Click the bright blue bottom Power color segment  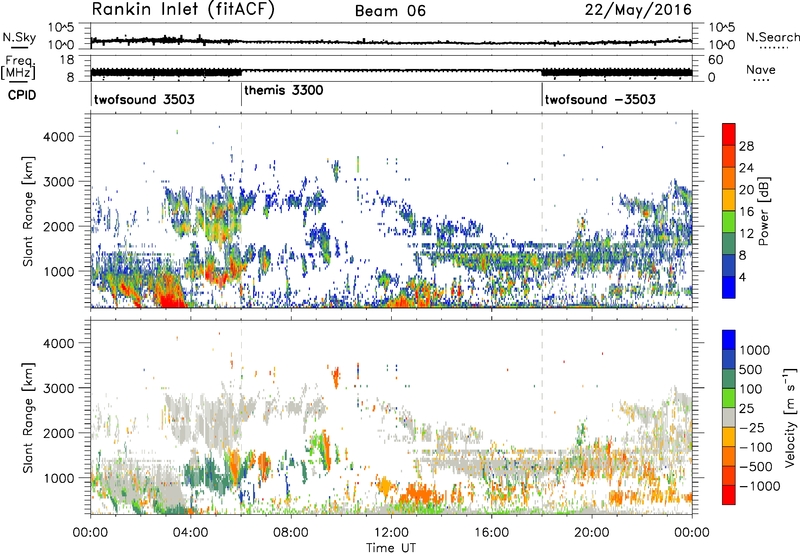729,287
